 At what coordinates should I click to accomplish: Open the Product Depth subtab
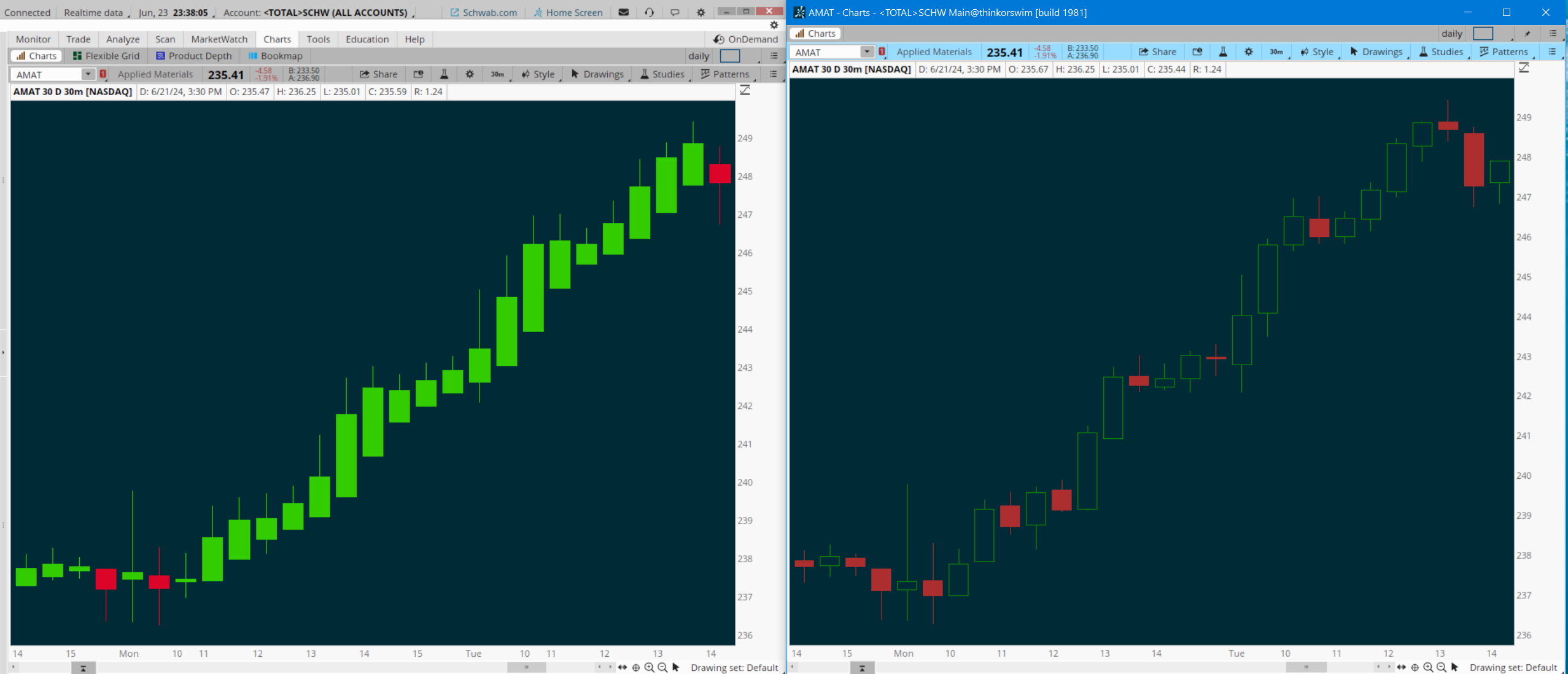(194, 56)
